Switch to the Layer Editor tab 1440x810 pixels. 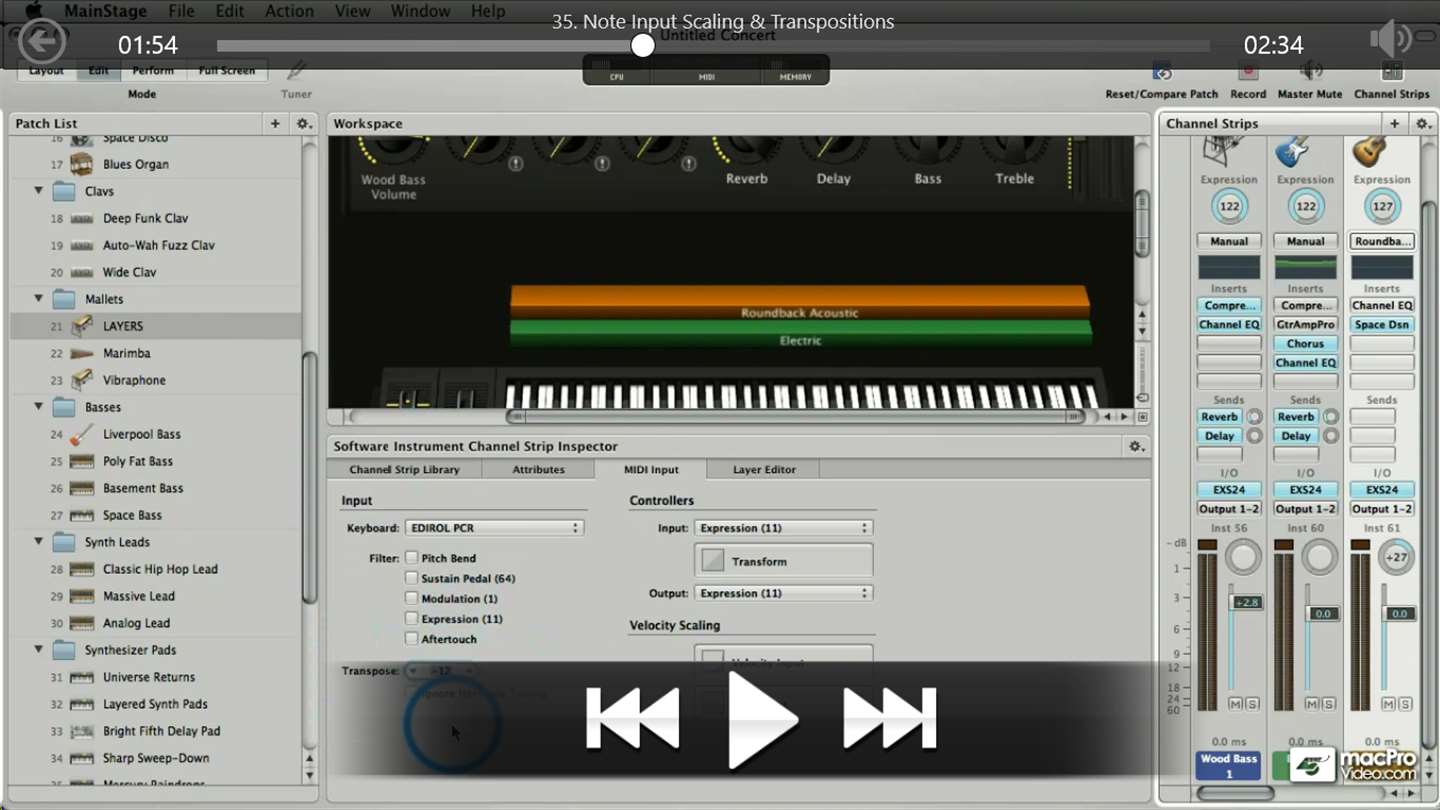pos(764,469)
